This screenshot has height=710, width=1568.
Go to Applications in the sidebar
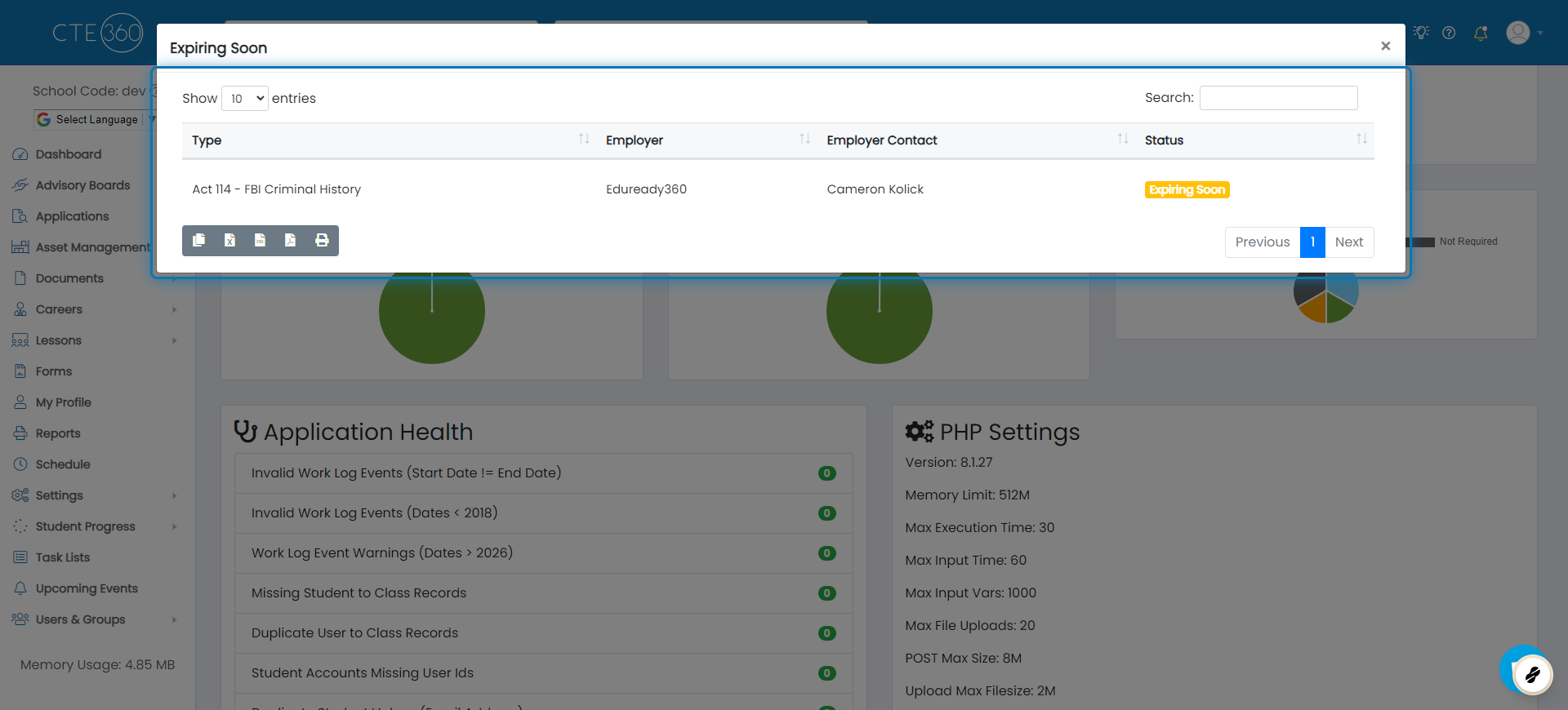click(x=72, y=216)
